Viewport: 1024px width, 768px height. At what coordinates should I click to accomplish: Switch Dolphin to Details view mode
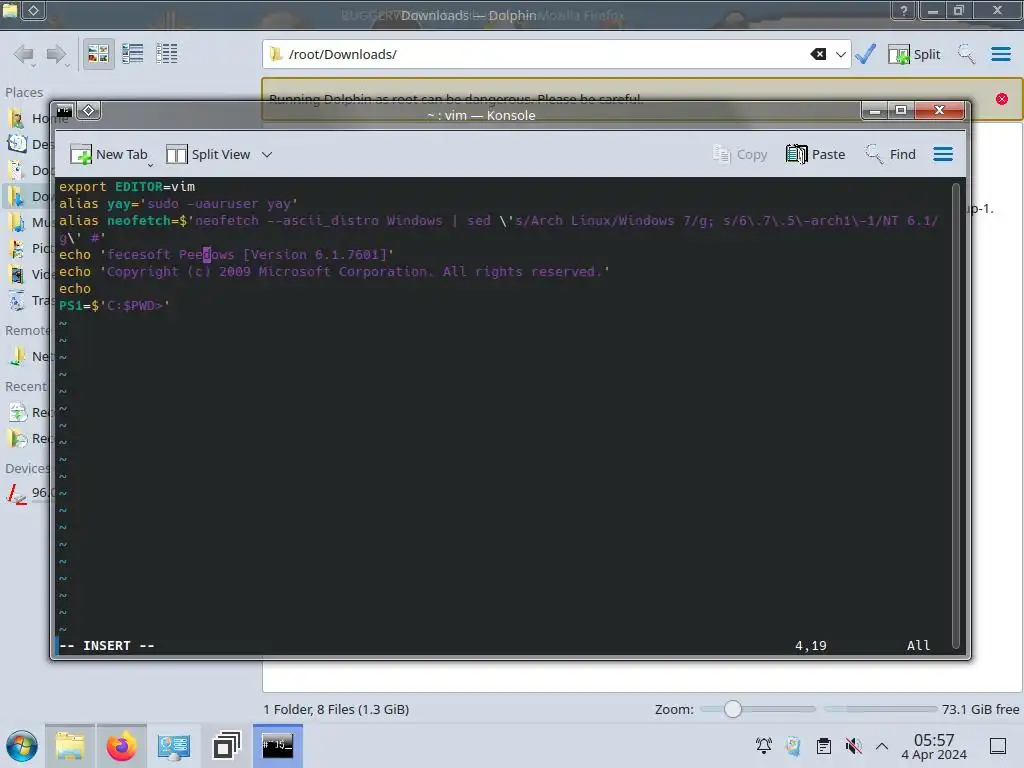pyautogui.click(x=167, y=54)
